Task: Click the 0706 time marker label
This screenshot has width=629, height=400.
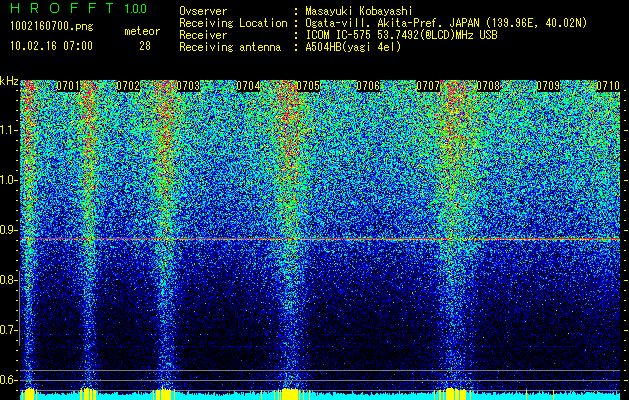Action: click(x=368, y=86)
